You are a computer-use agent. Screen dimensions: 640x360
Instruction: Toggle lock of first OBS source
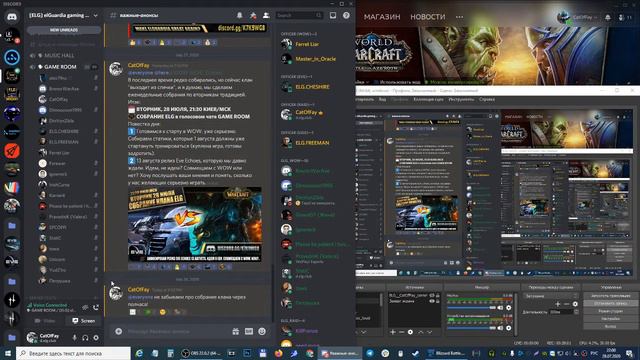[438, 295]
